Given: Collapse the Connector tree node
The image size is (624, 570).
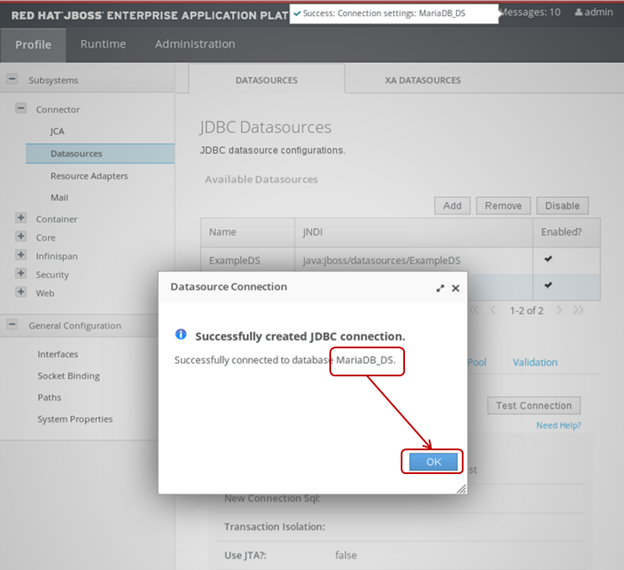Looking at the screenshot, I should point(21,109).
